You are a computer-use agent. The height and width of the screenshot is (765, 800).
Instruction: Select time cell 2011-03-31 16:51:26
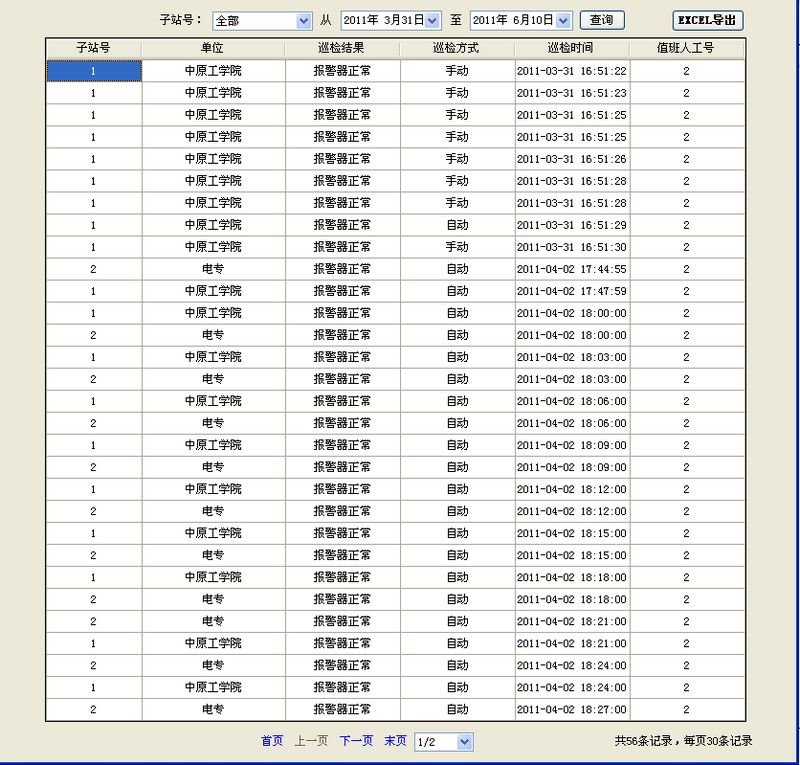click(x=572, y=159)
